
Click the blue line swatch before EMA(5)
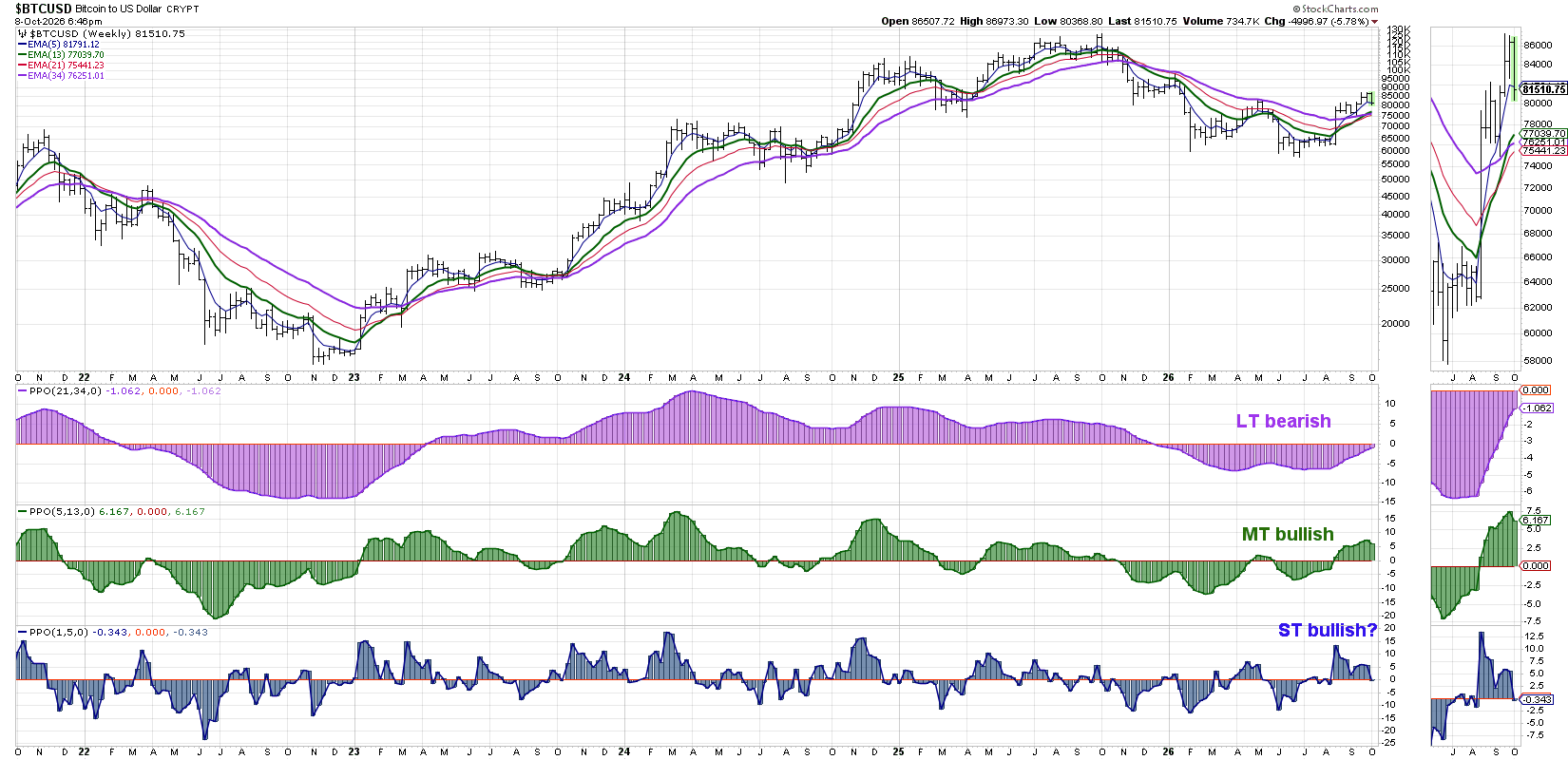(22, 45)
